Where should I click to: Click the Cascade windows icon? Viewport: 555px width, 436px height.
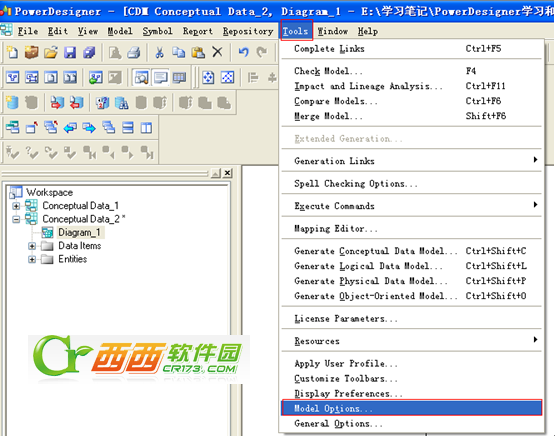tap(108, 127)
